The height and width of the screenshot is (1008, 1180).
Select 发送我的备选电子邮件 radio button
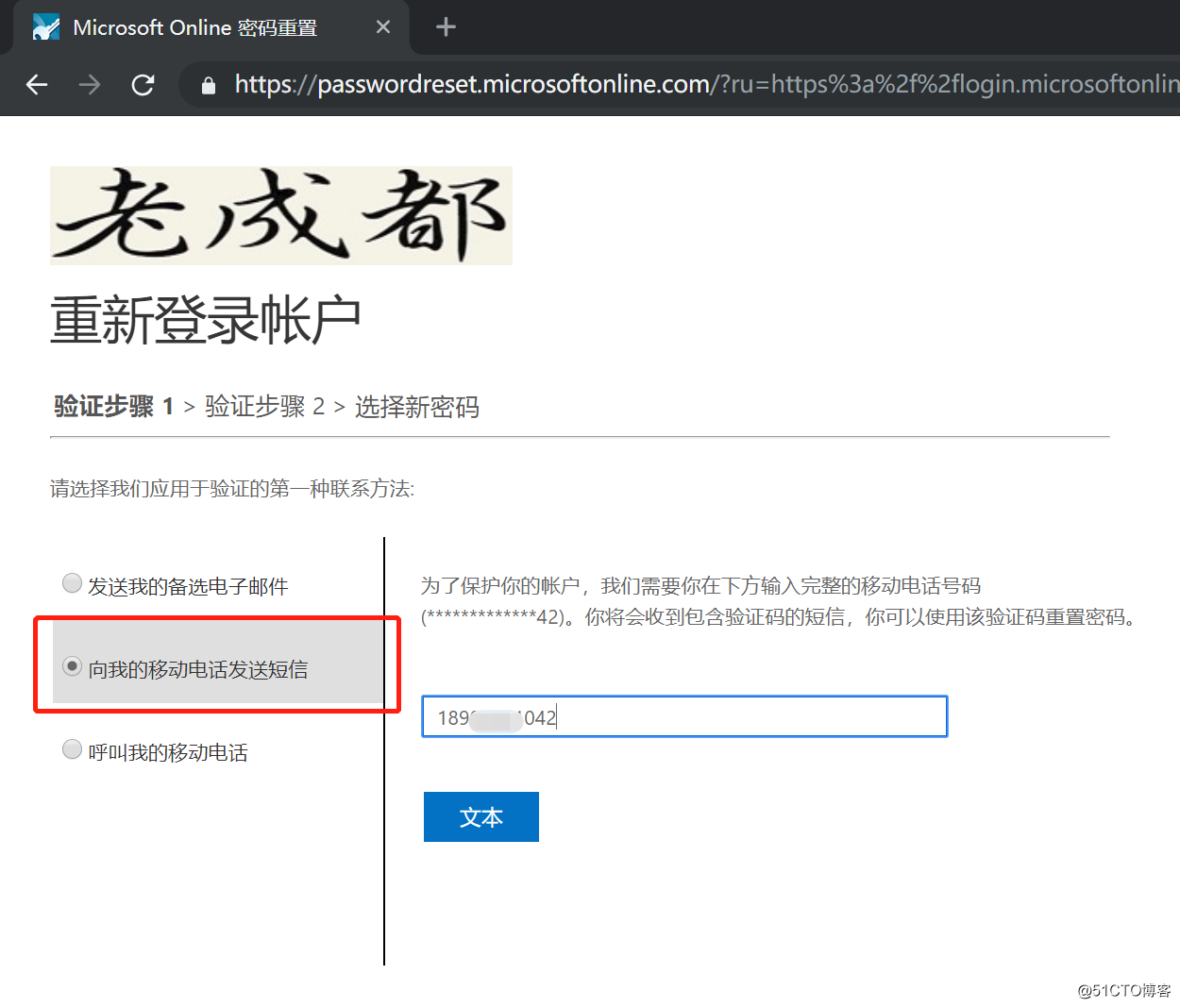pos(72,583)
